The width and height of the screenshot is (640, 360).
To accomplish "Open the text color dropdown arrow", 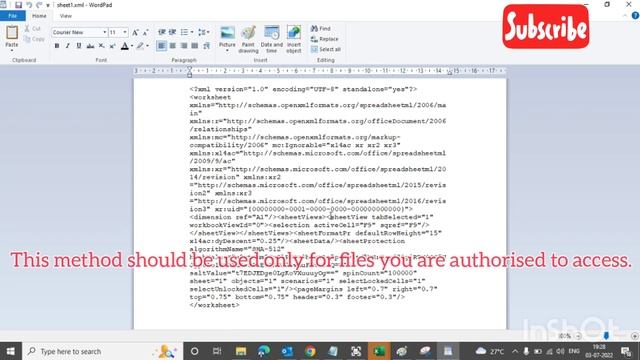I will click(132, 46).
